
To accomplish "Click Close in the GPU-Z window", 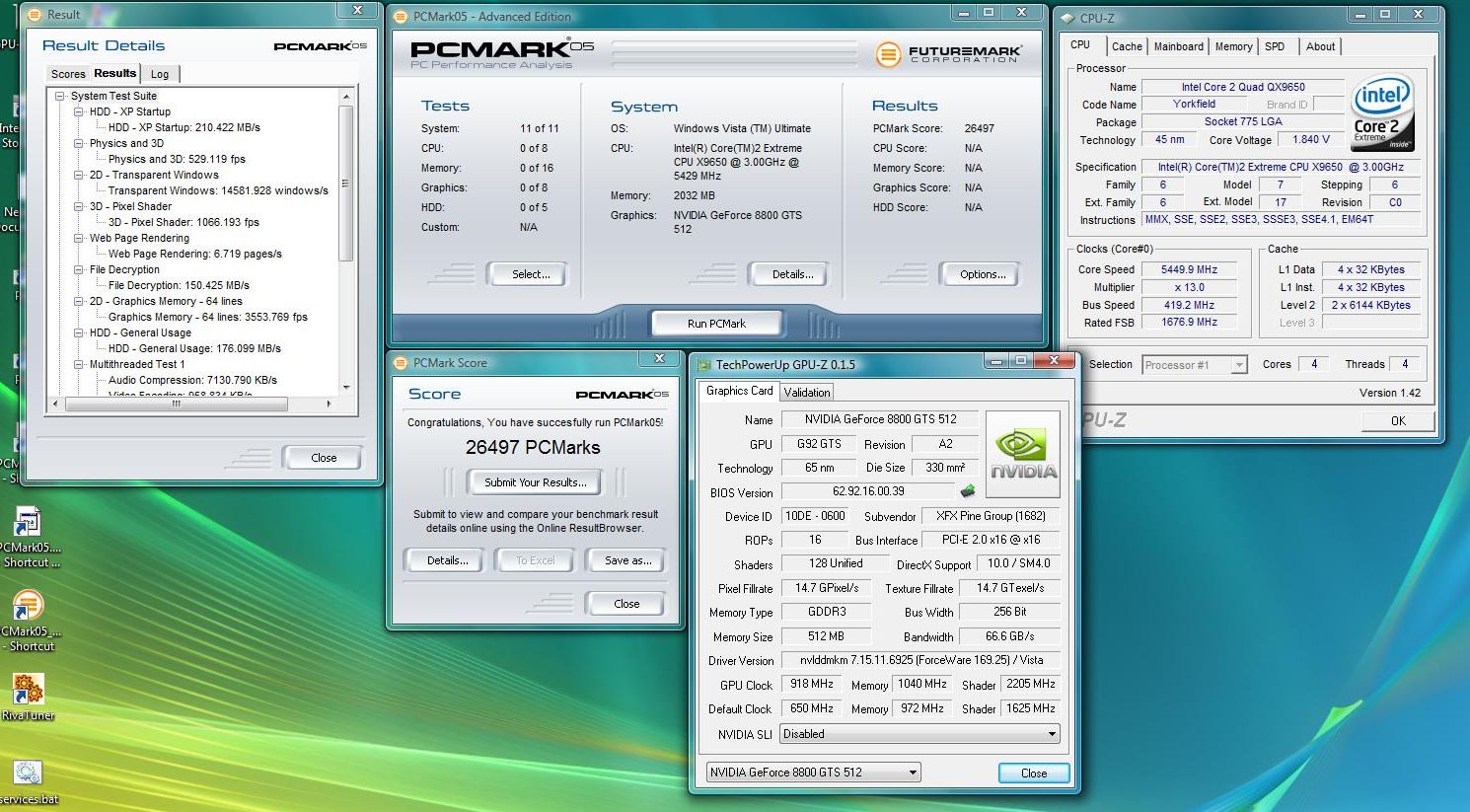I will [x=1034, y=774].
